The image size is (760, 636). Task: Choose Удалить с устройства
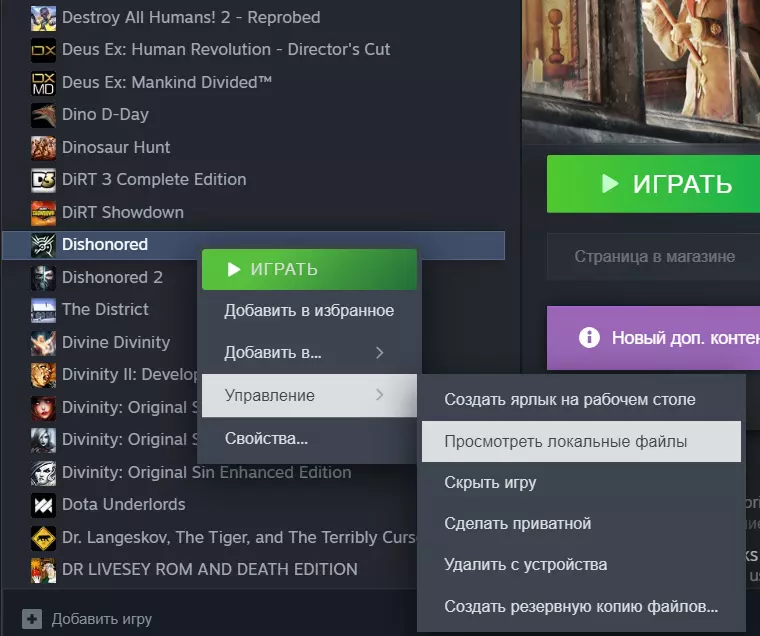(581, 565)
